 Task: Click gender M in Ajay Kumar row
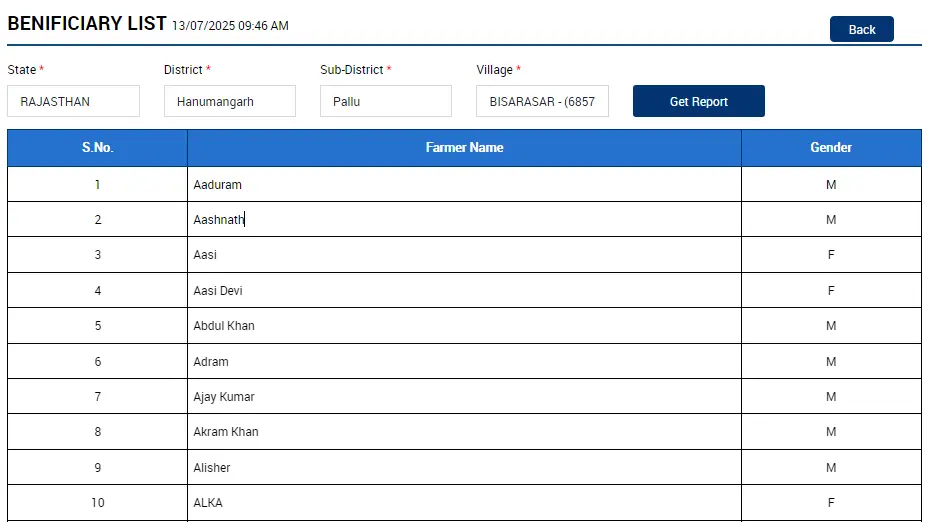click(831, 397)
